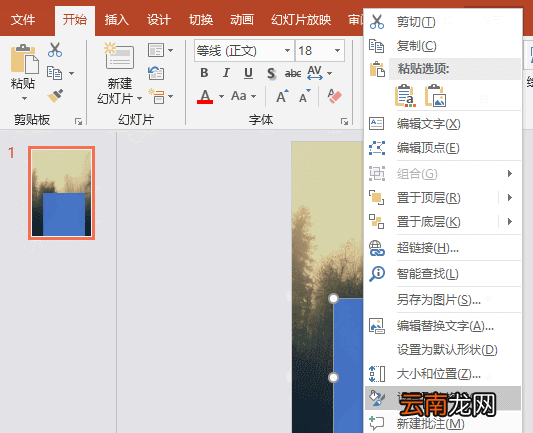Image resolution: width=533 pixels, height=433 pixels.
Task: Choose 编辑替换文字(A)... menu entry
Action: pyautogui.click(x=443, y=326)
